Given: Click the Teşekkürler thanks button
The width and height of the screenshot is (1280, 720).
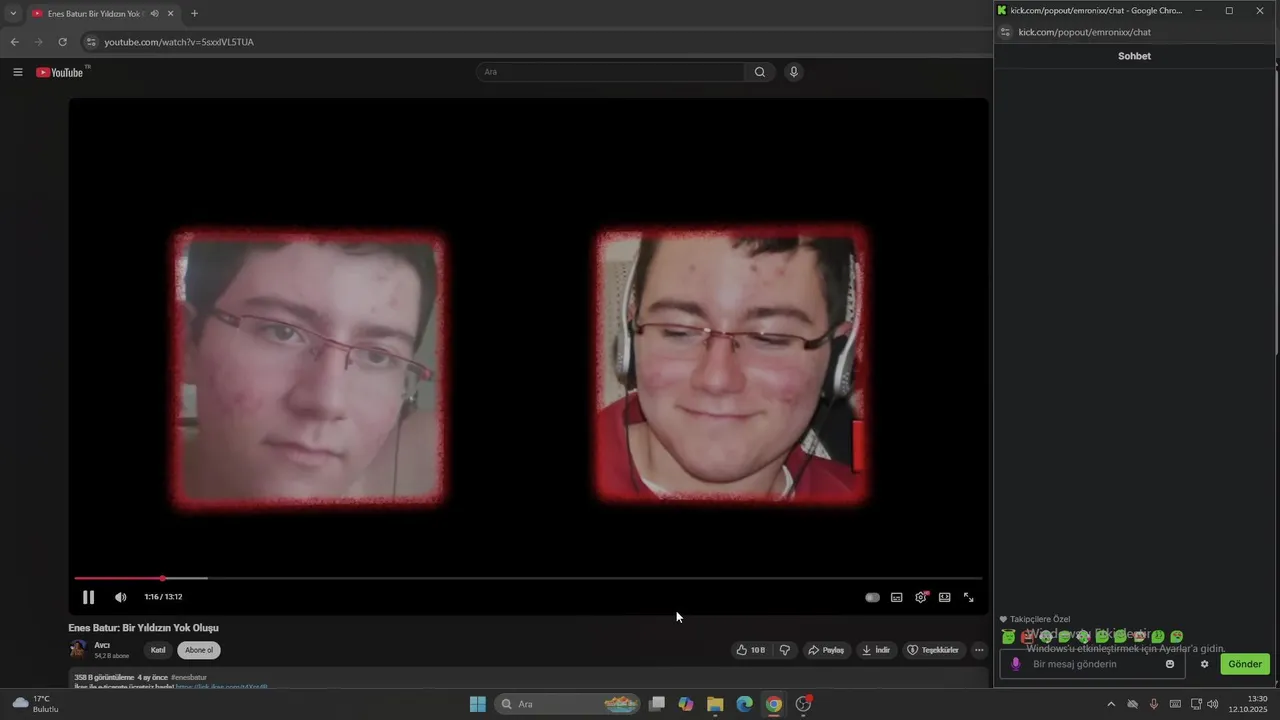Looking at the screenshot, I should 933,650.
